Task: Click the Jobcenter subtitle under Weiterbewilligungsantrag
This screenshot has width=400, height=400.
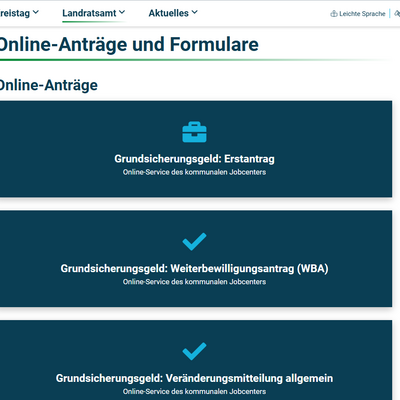Action: [x=194, y=282]
